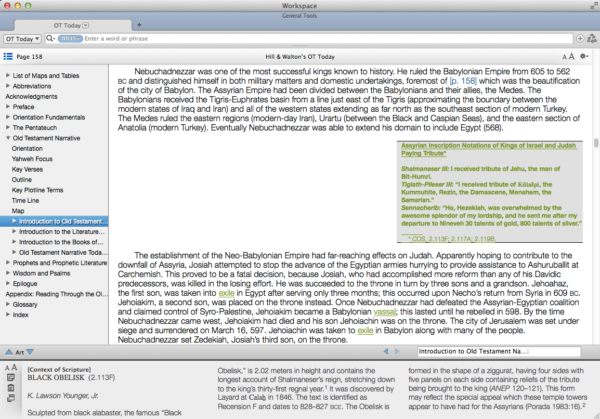
Task: Collapse Old Testament Narrative section
Action: [x=8, y=138]
